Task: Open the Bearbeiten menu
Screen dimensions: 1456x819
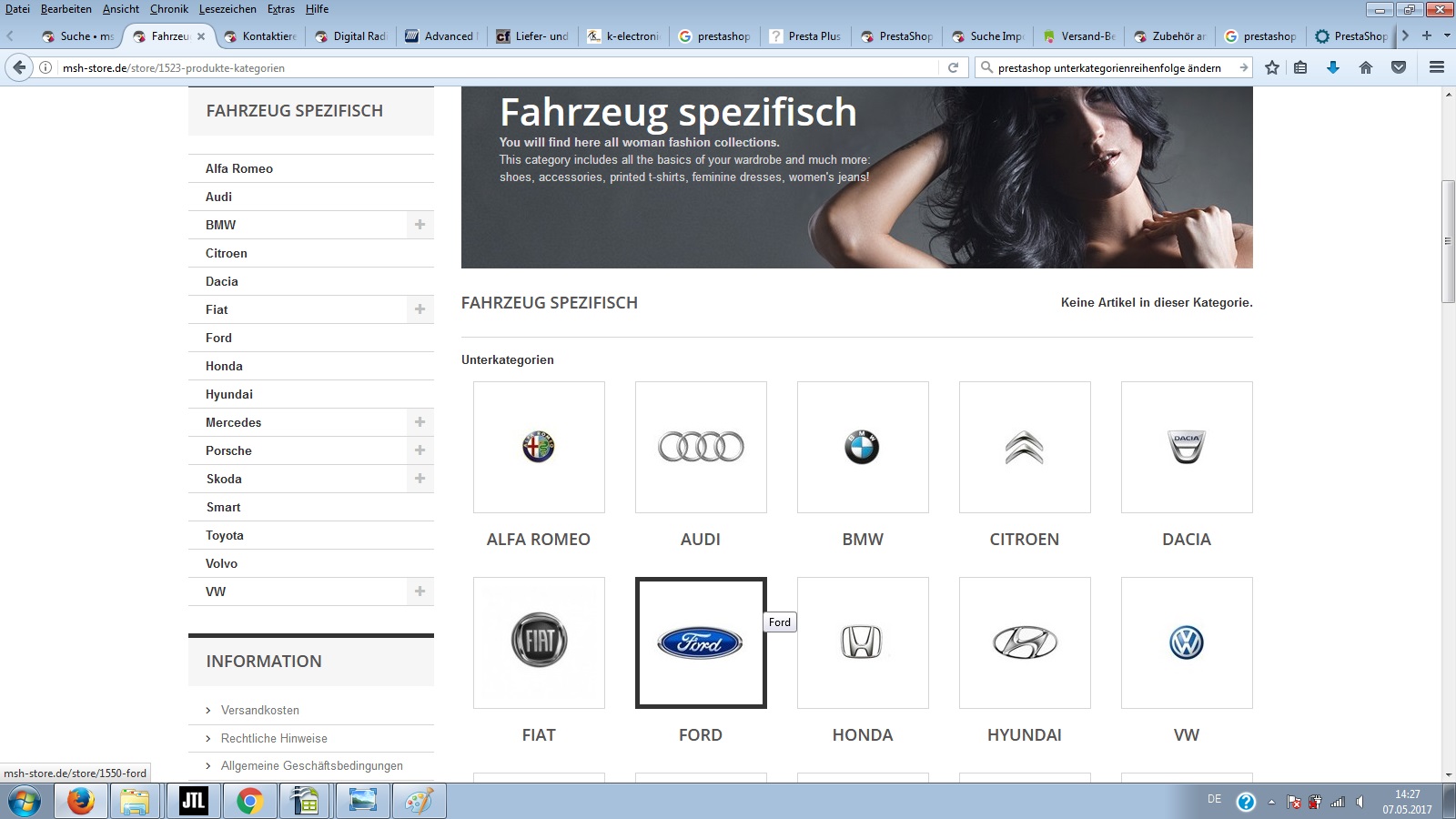Action: point(66,9)
